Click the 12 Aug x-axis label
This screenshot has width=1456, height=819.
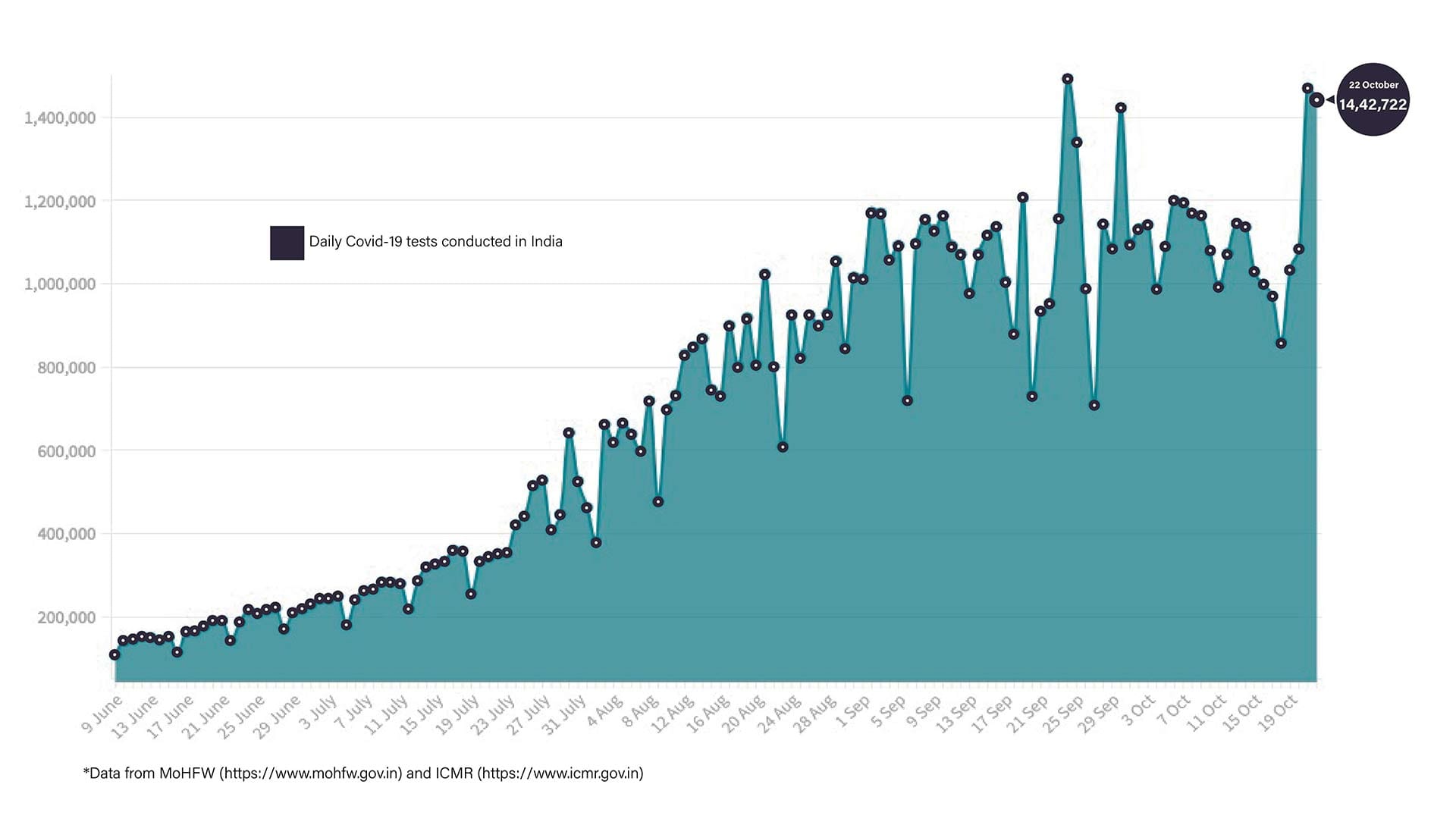point(674,714)
